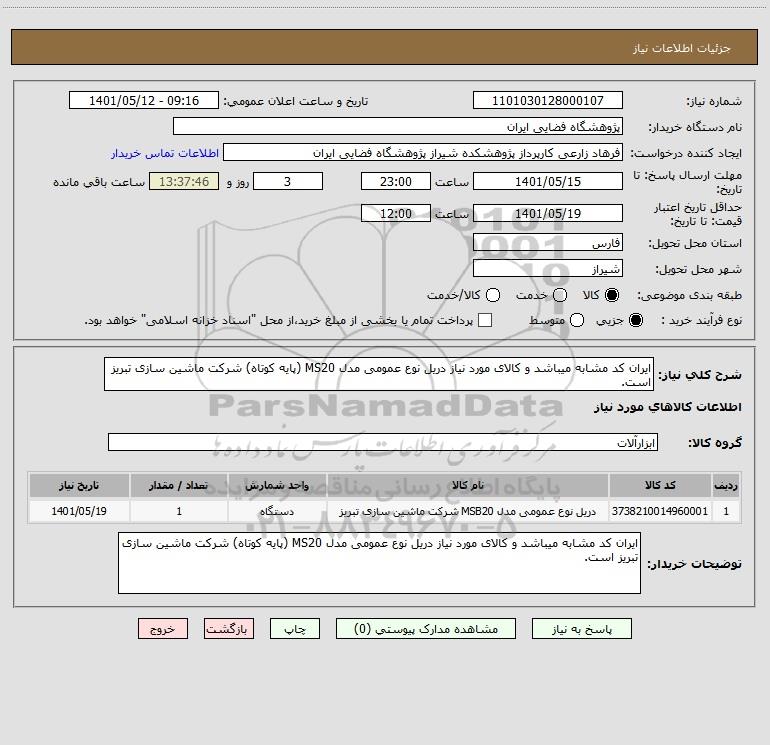Select the کالا radio button

tap(612, 295)
